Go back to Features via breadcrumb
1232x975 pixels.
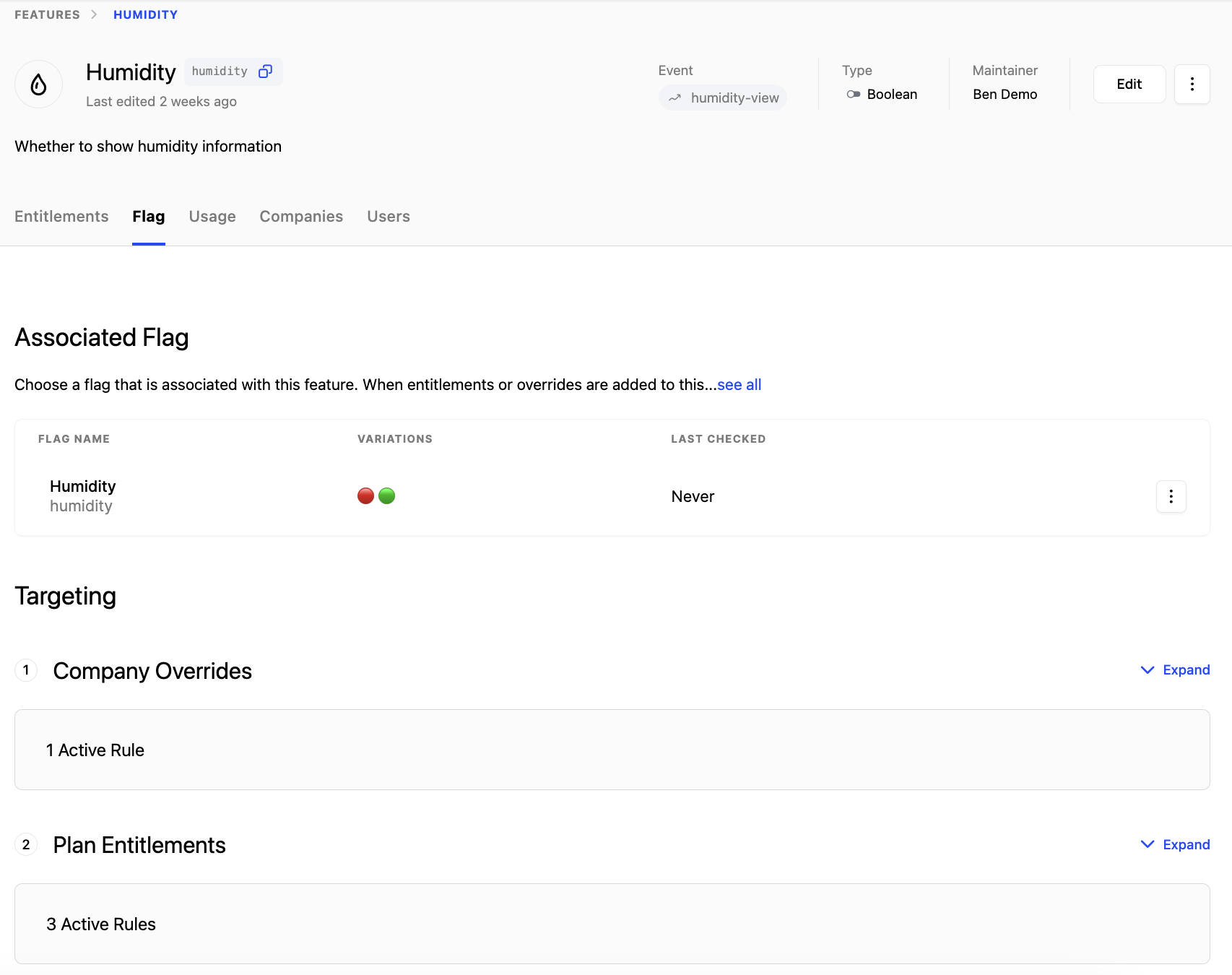47,15
